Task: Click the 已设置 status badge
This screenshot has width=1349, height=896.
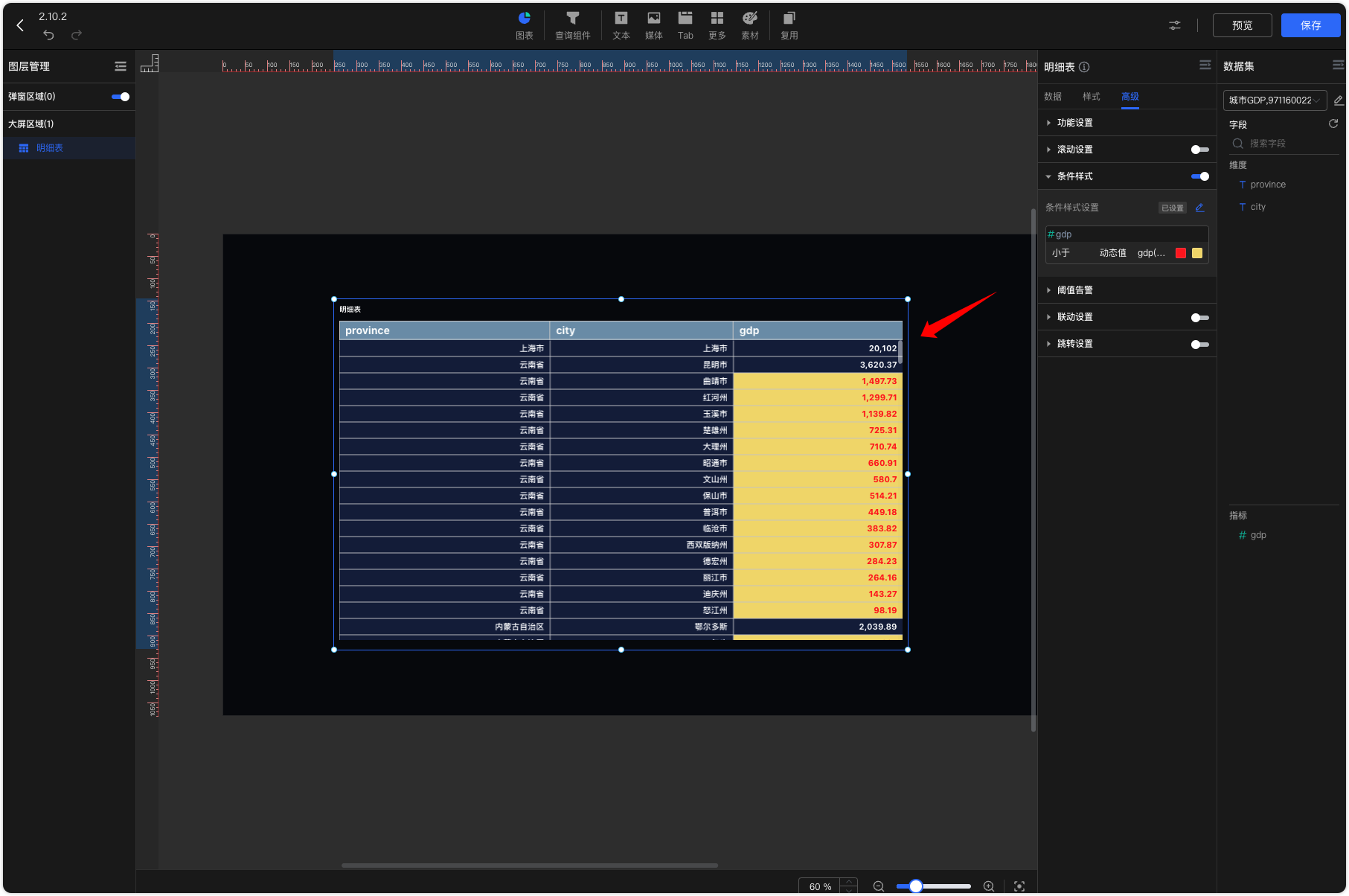Action: click(1173, 208)
